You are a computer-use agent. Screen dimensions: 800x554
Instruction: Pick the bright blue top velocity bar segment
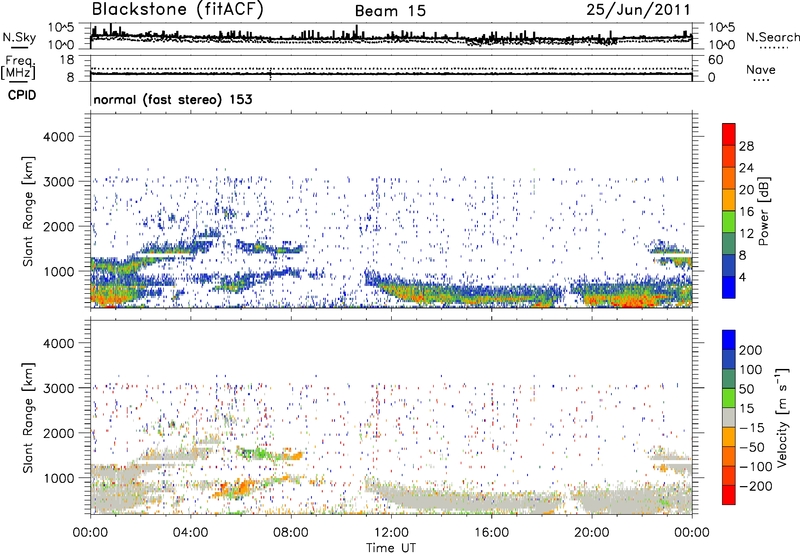pos(729,340)
